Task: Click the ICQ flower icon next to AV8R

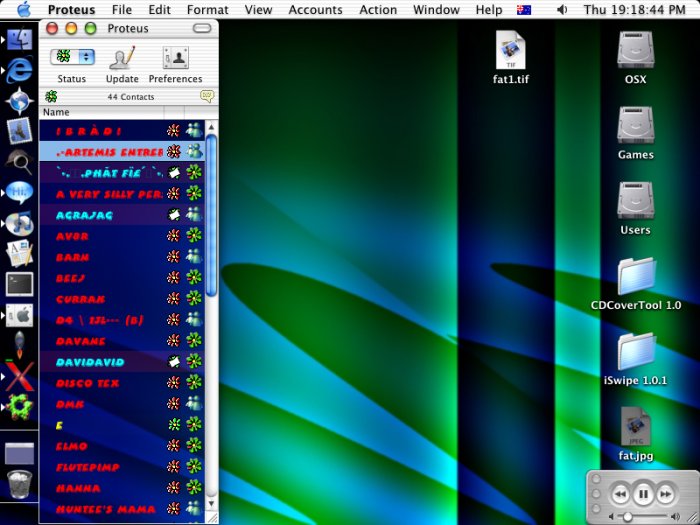Action: click(194, 235)
